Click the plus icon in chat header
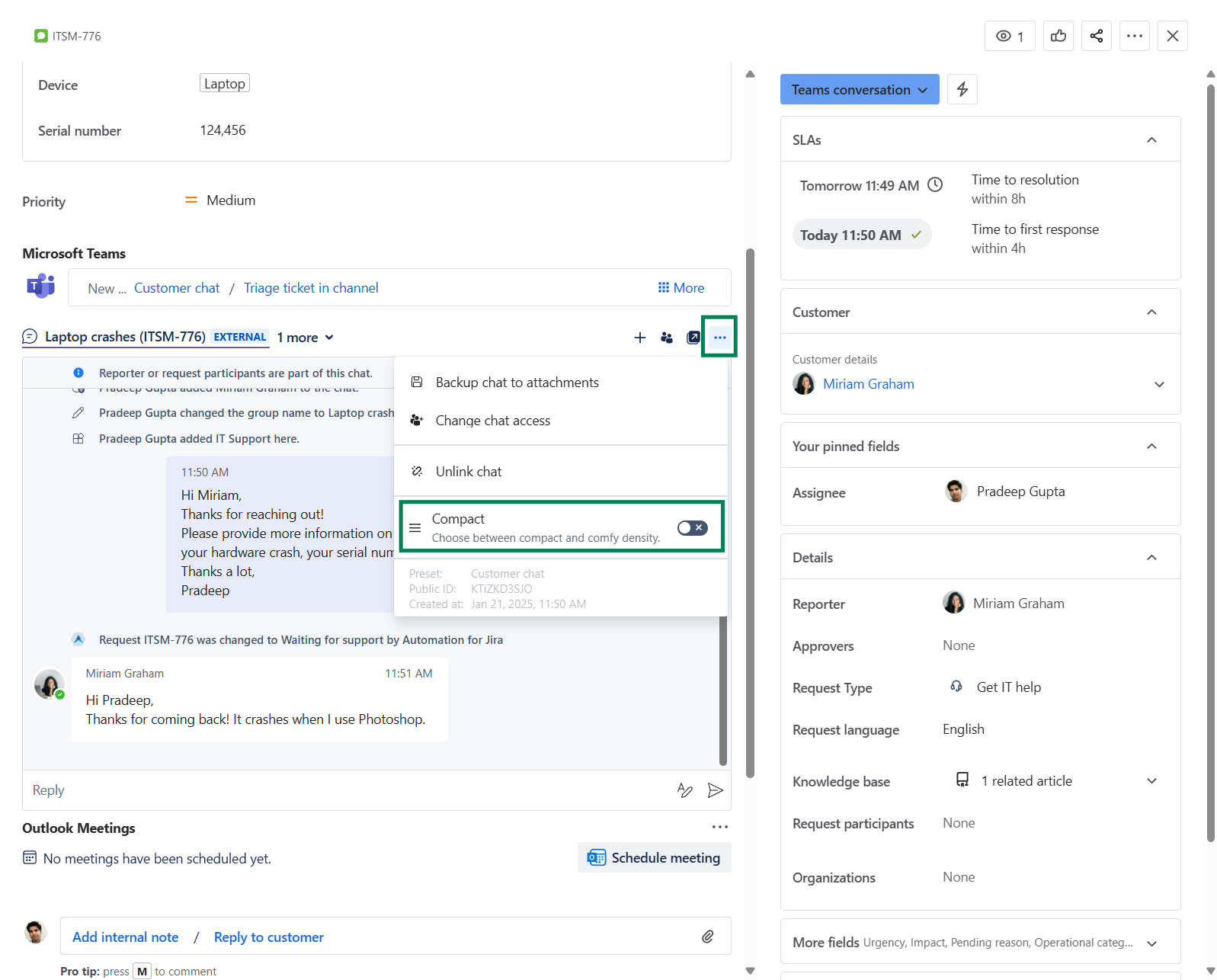This screenshot has height=980, width=1217. (639, 338)
